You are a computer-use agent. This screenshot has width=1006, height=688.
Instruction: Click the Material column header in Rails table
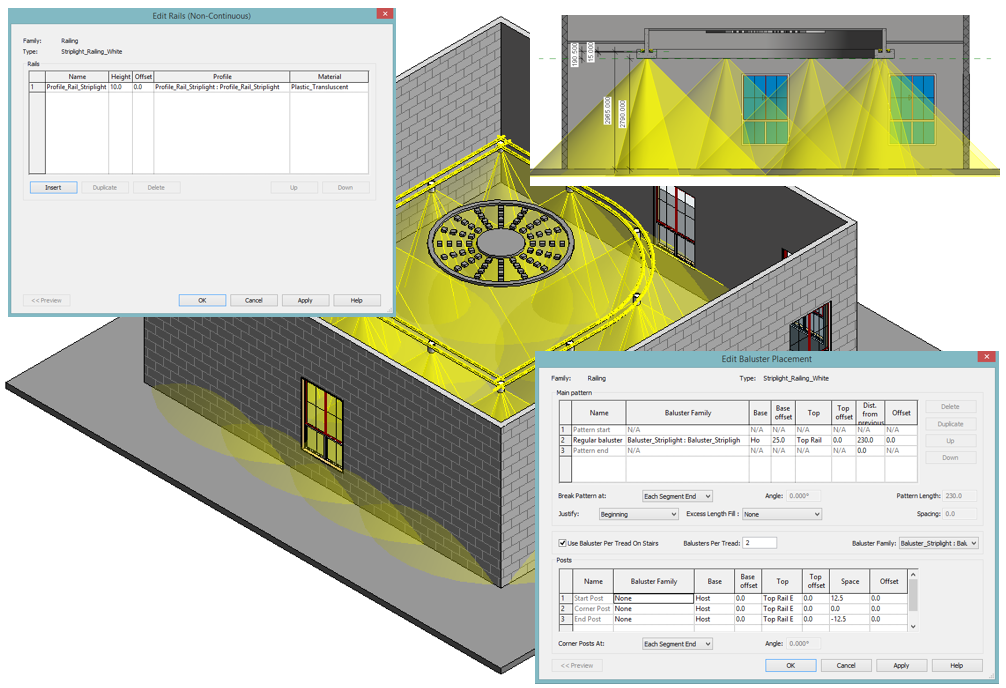(329, 76)
